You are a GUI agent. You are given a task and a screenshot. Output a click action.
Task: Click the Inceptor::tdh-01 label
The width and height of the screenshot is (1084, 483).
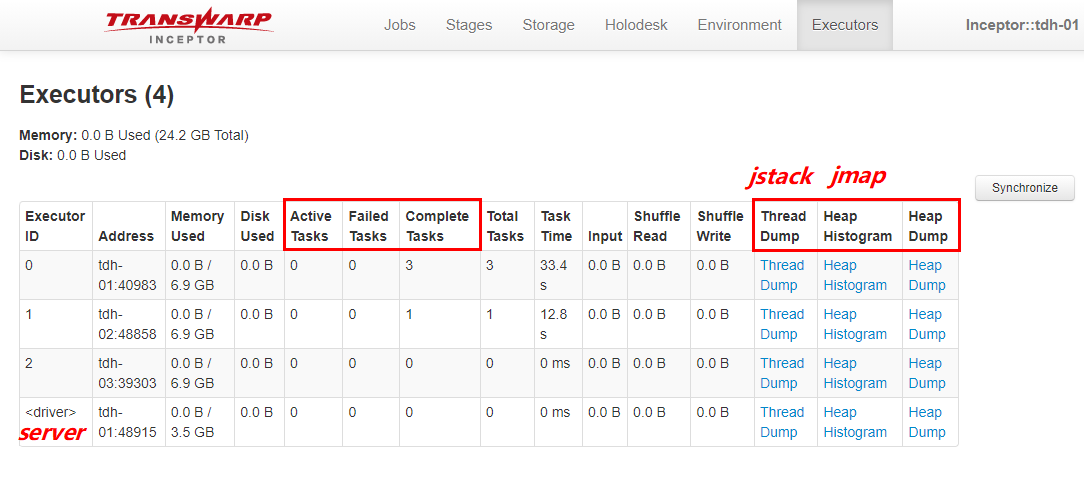pos(1021,25)
